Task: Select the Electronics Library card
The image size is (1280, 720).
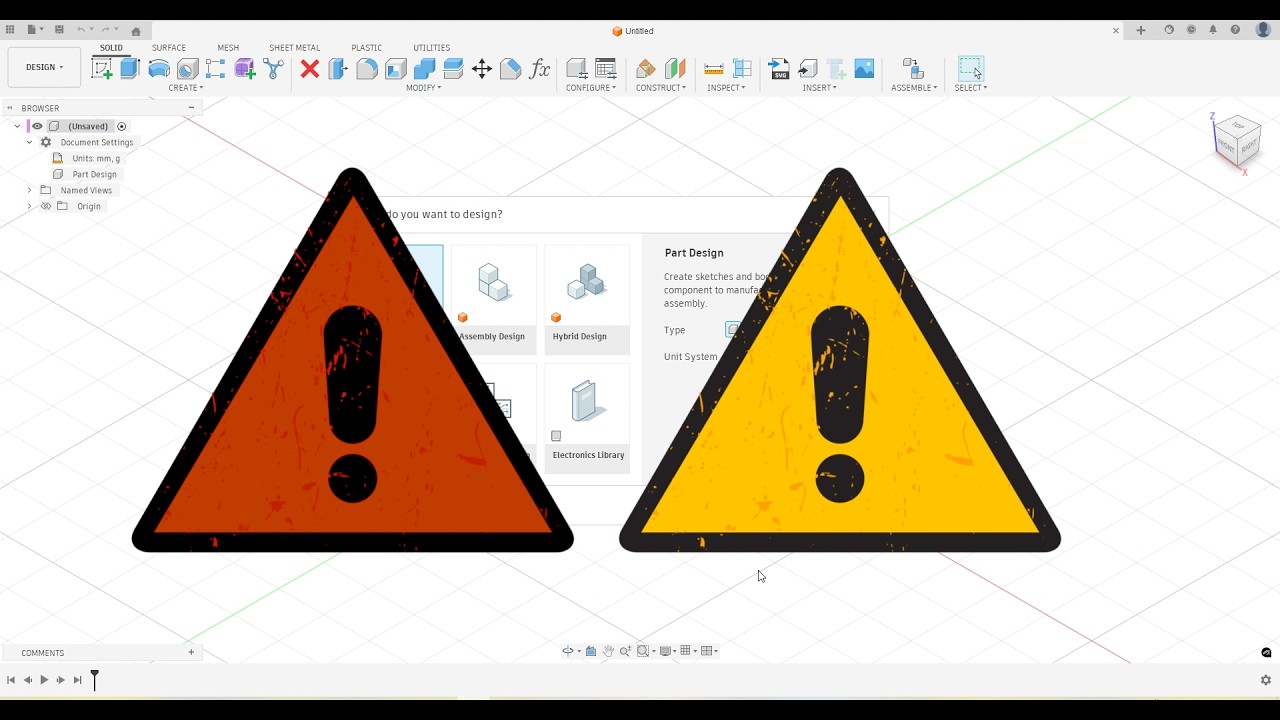Action: [x=587, y=418]
